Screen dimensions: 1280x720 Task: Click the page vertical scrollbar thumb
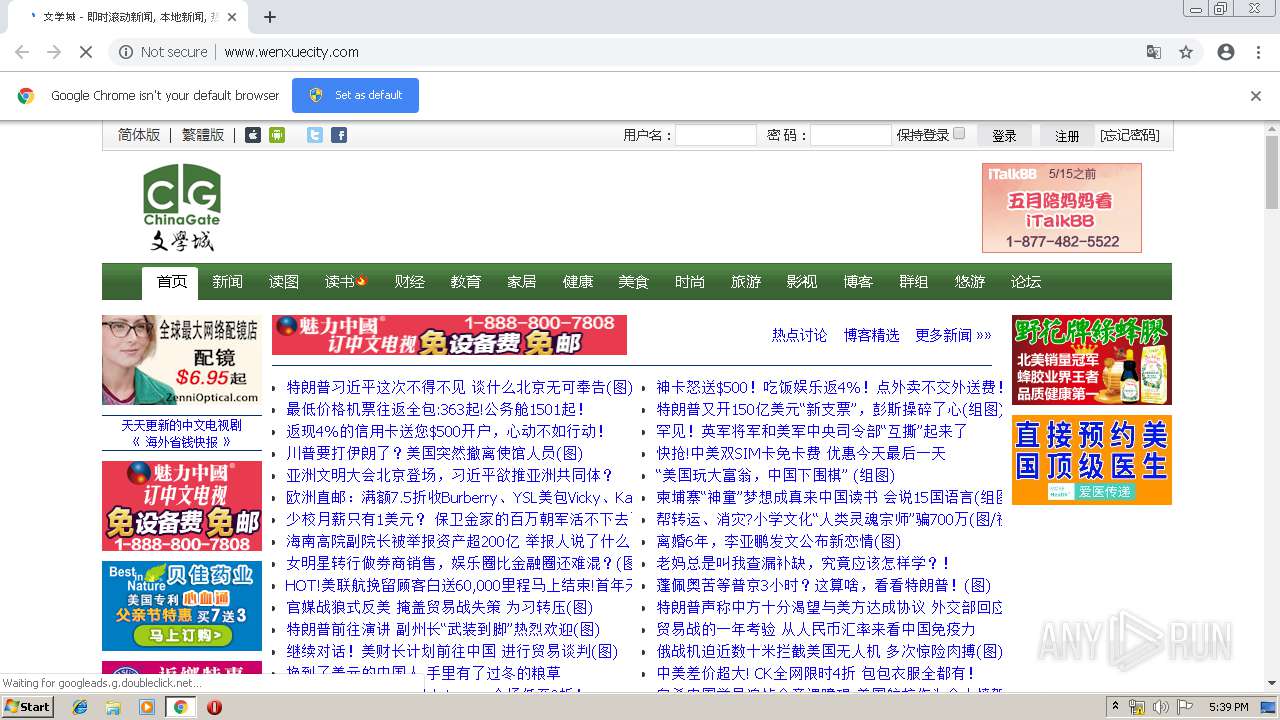coord(1272,172)
